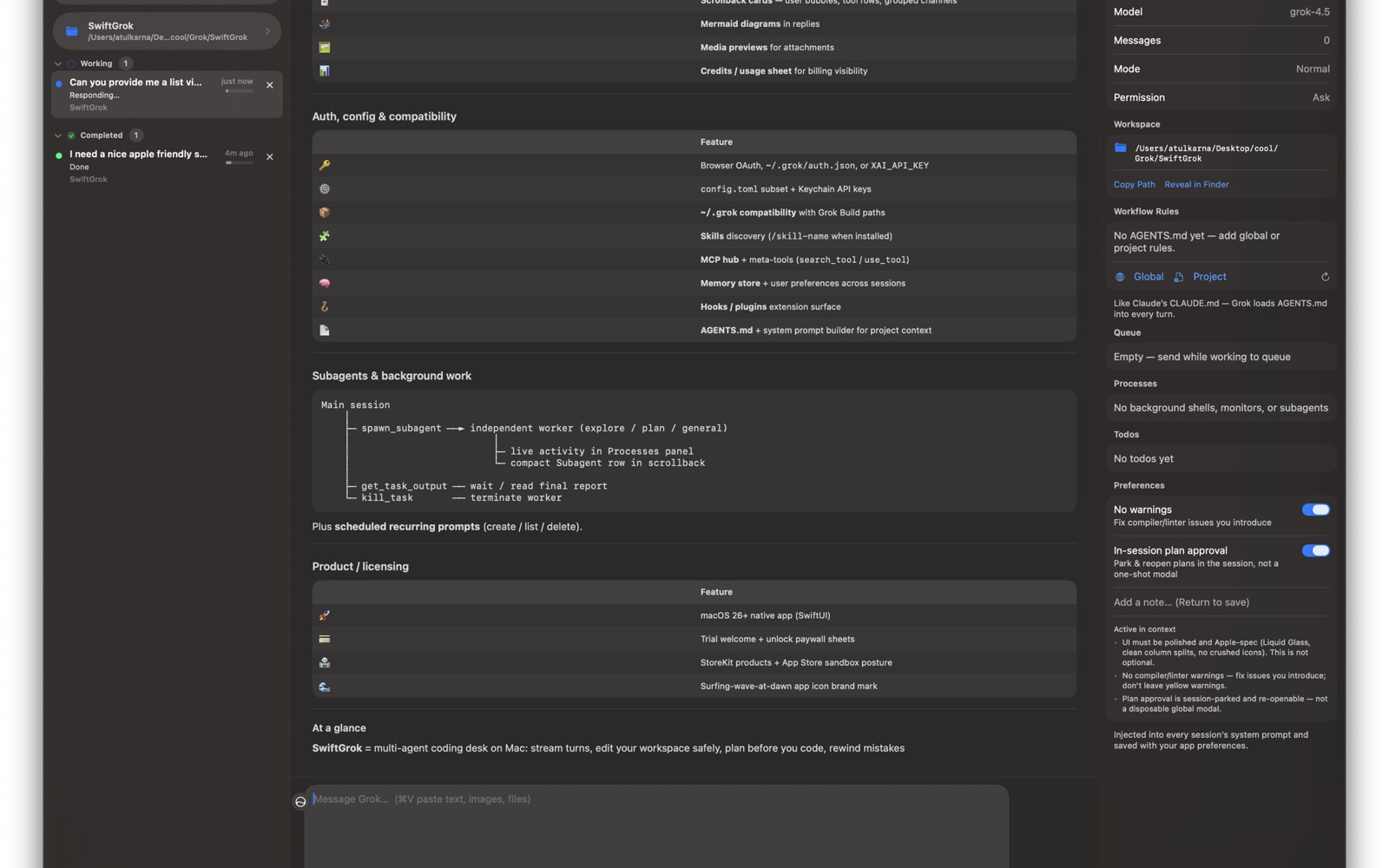Image resolution: width=1389 pixels, height=868 pixels.
Task: Click 'No todos yet' text
Action: click(1143, 458)
